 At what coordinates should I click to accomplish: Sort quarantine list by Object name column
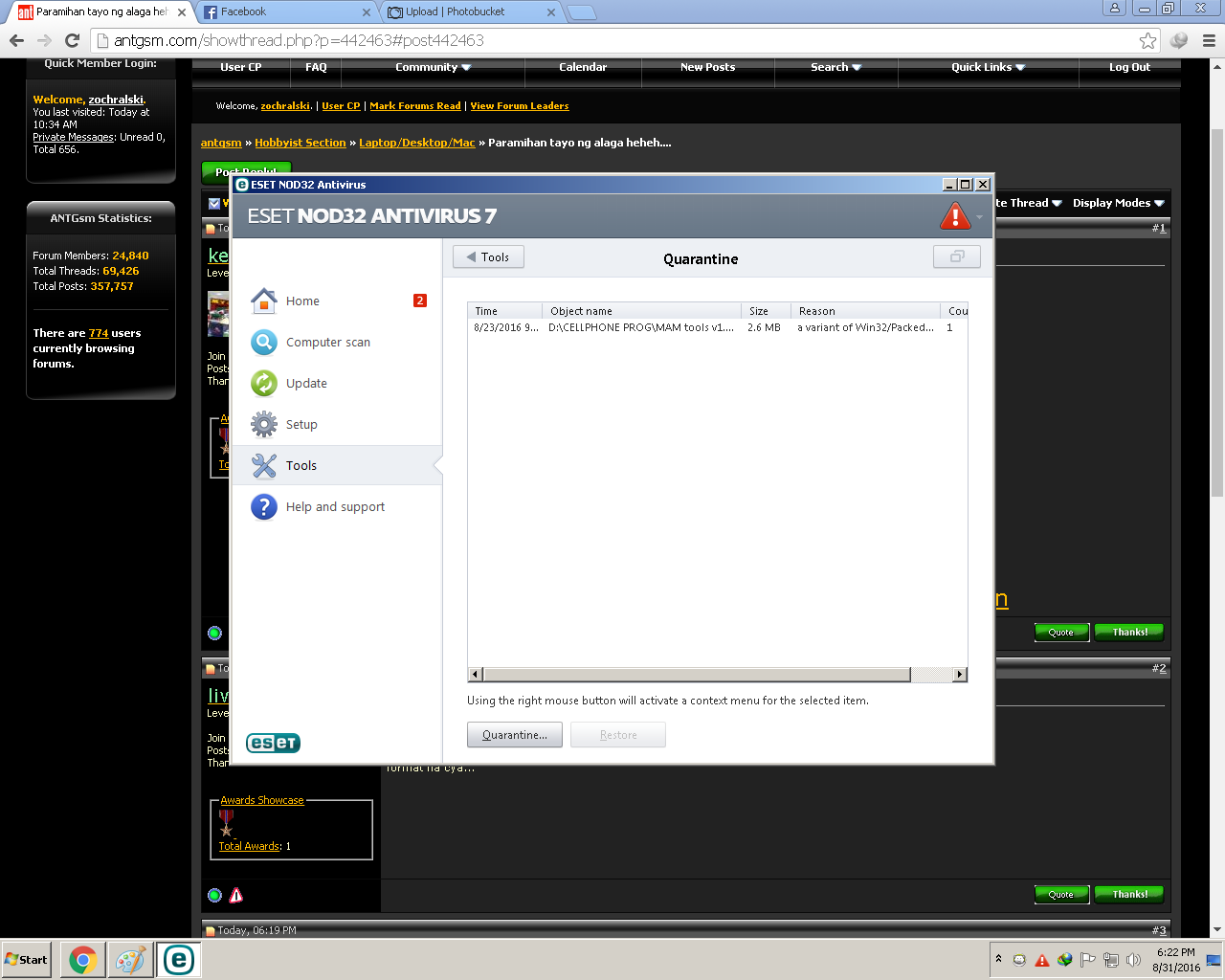click(641, 311)
